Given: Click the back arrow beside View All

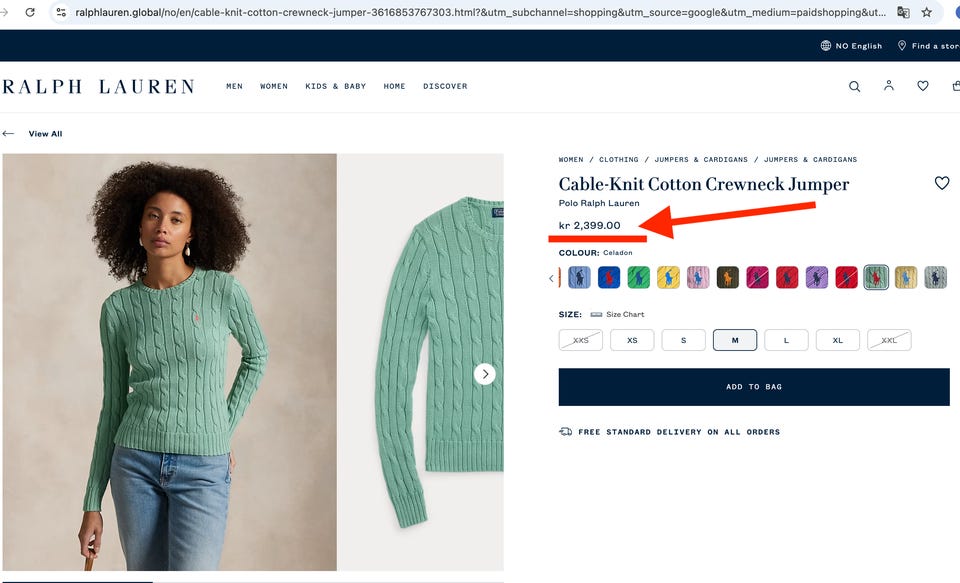Looking at the screenshot, I should click(8, 134).
